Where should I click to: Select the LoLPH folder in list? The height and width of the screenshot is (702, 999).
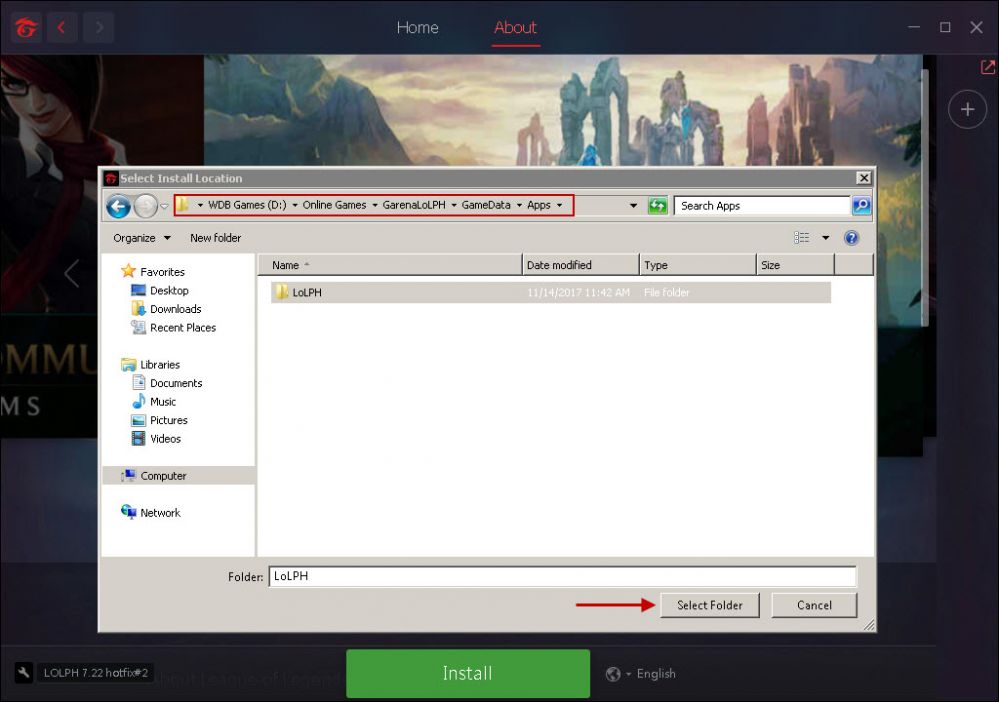306,293
